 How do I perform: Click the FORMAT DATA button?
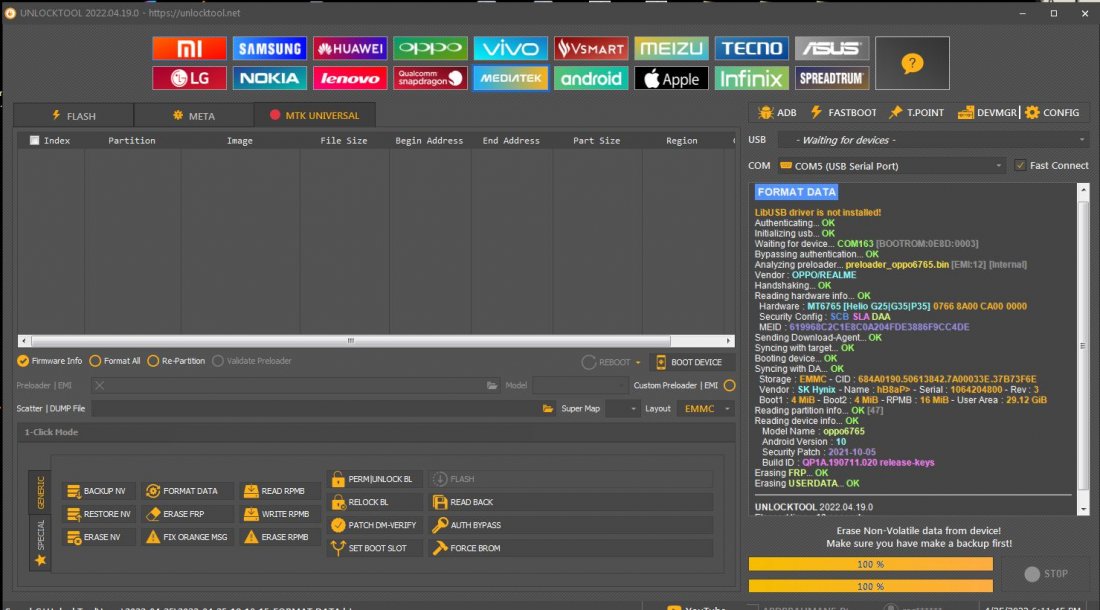[x=187, y=491]
